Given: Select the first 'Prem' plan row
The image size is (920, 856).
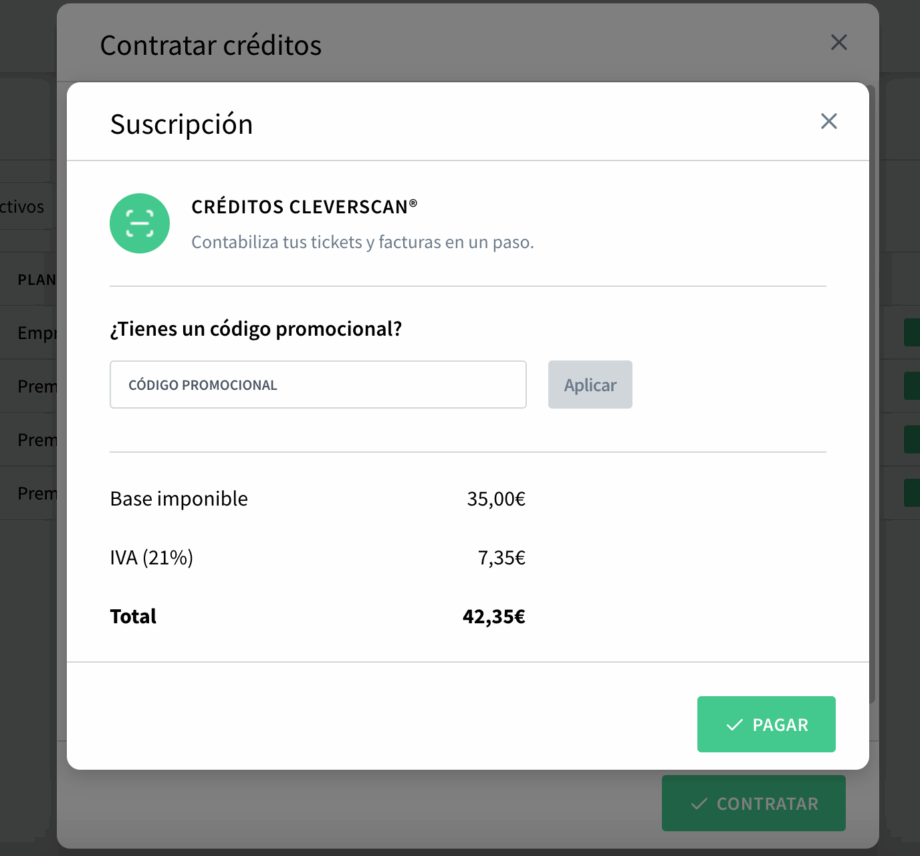Looking at the screenshot, I should pos(36,386).
